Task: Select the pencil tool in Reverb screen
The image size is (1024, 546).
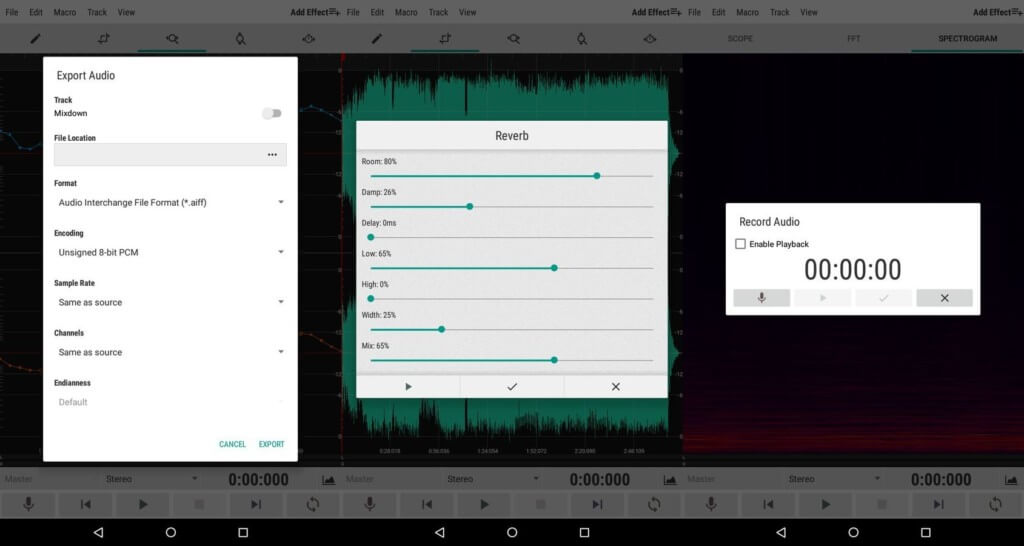Action: pos(377,39)
